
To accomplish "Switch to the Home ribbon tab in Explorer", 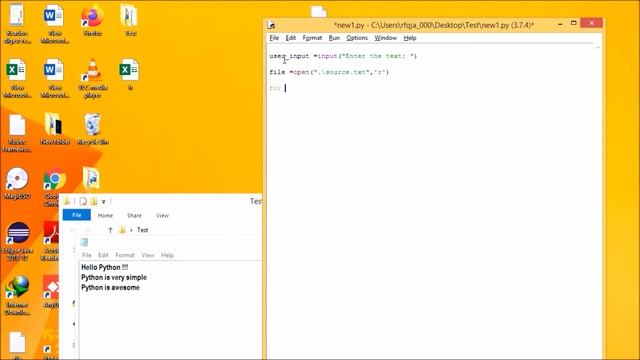I will pyautogui.click(x=105, y=216).
